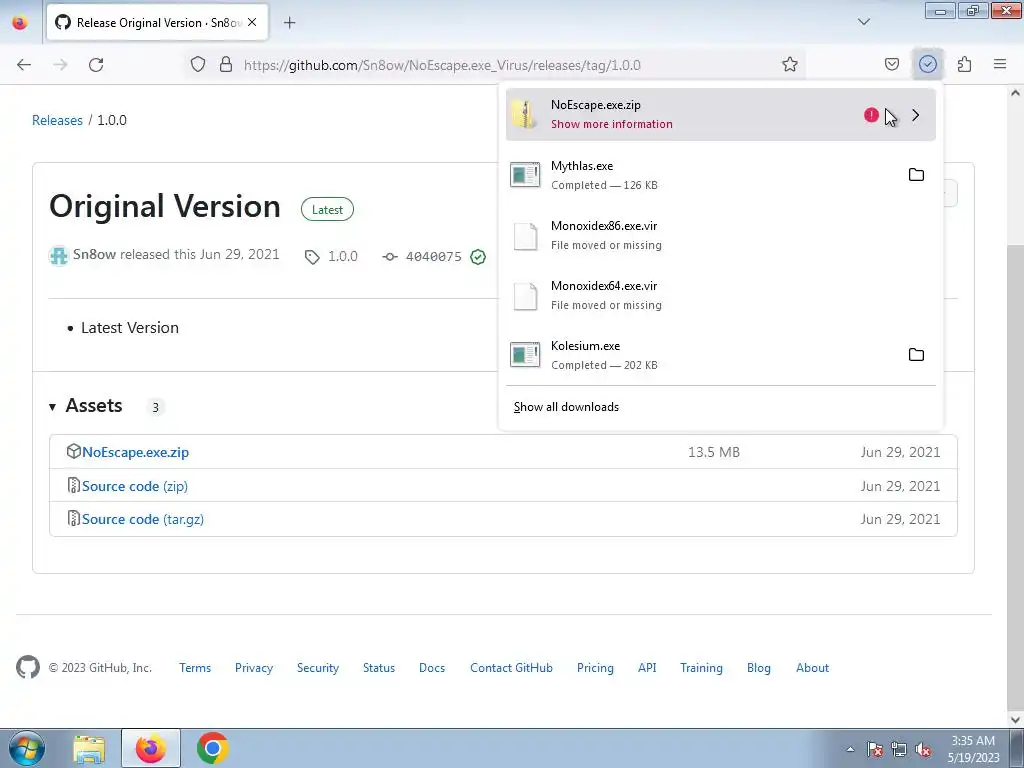Click the red blocked-download warning icon
The height and width of the screenshot is (768, 1024).
(x=871, y=115)
